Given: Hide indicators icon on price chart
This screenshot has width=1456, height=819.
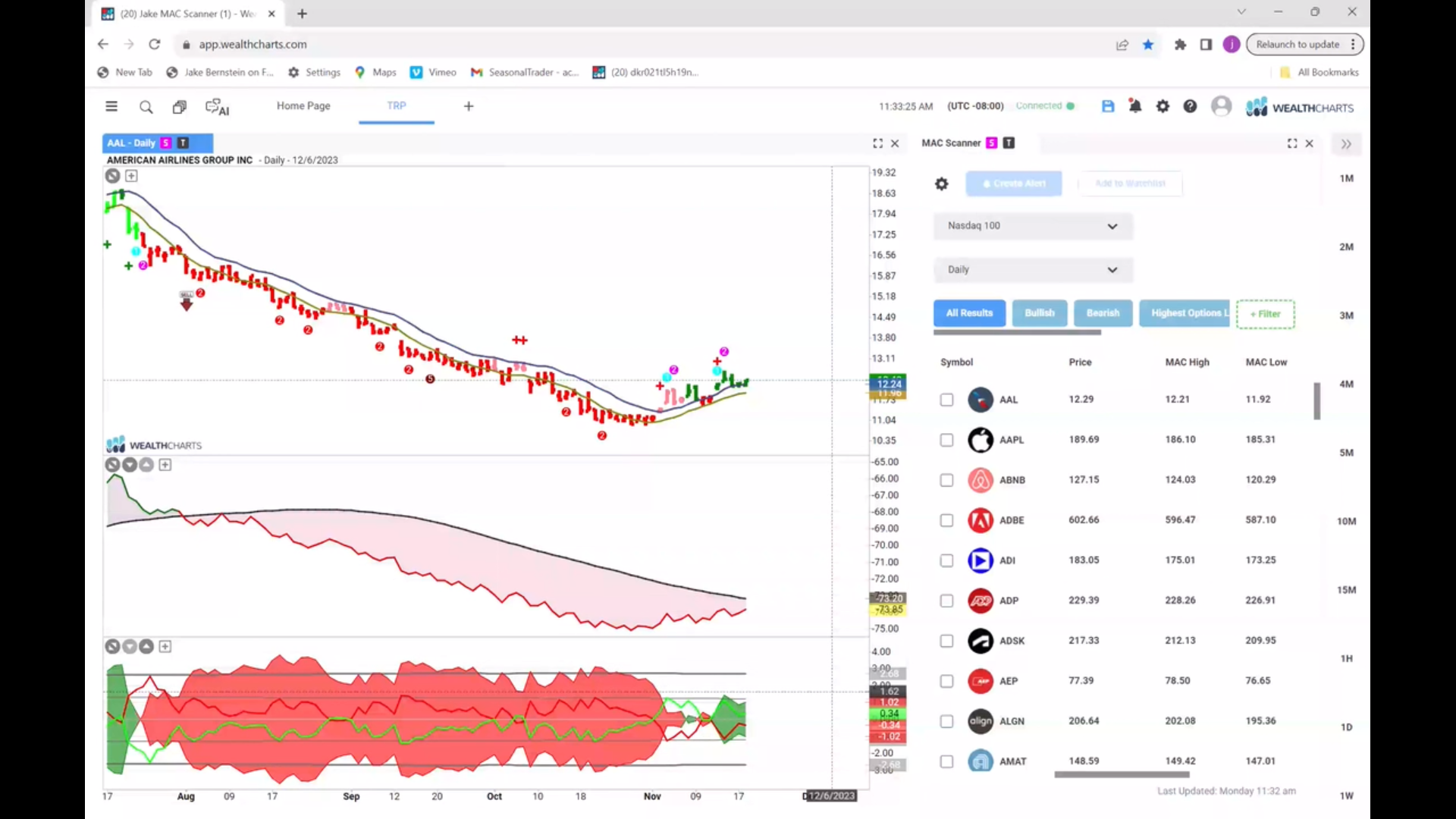Looking at the screenshot, I should tap(112, 176).
